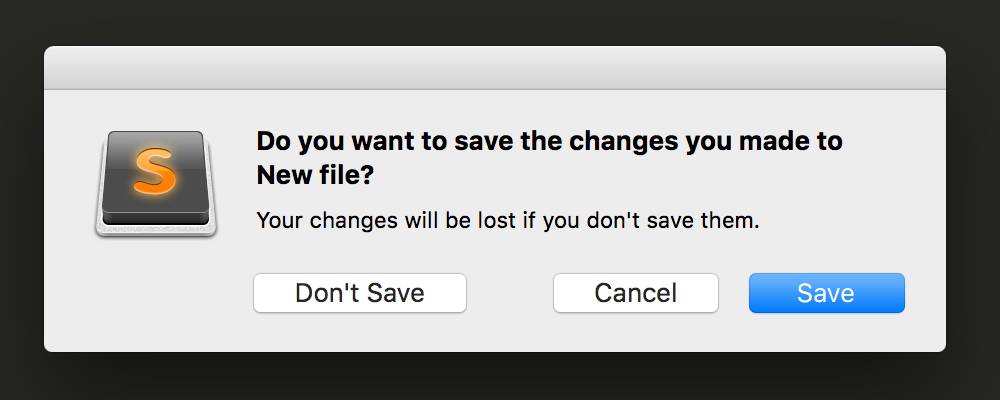Image resolution: width=1000 pixels, height=400 pixels.
Task: Click the orange S on the icon
Action: coord(154,171)
